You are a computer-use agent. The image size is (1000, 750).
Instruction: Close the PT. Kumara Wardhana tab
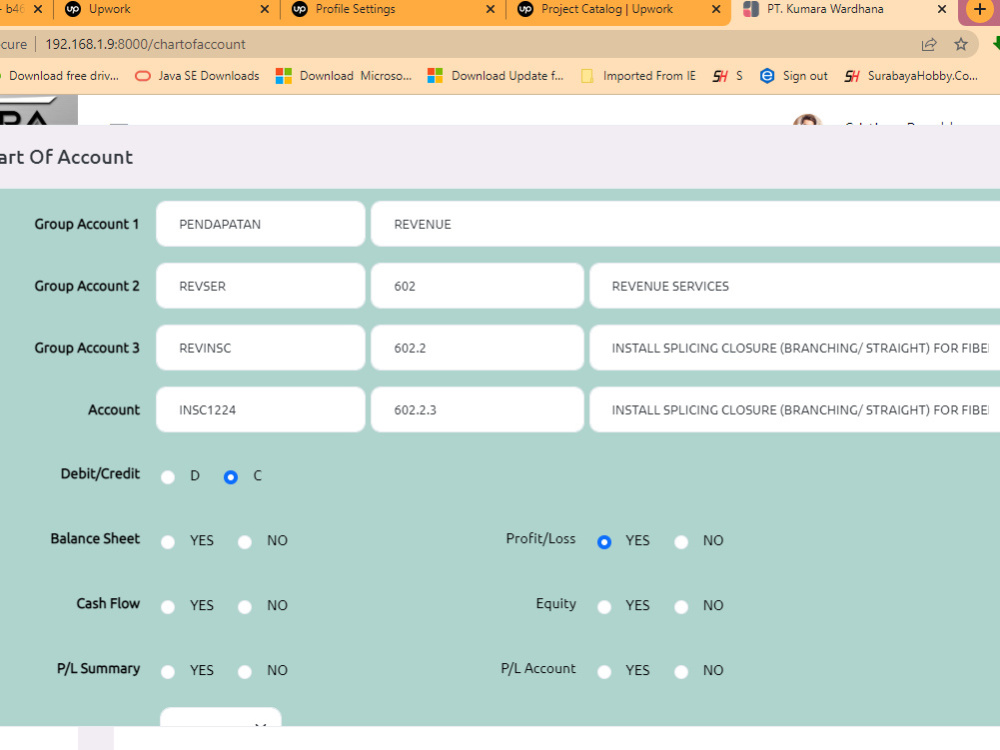click(941, 10)
